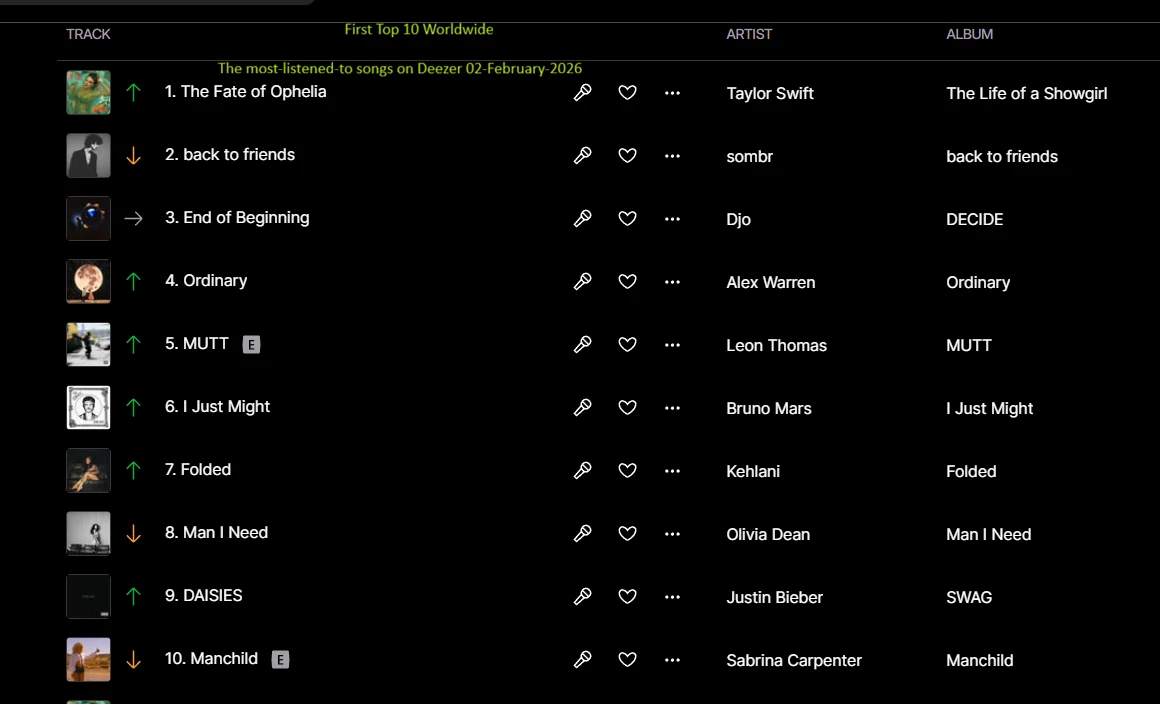Go to SWAG album link
This screenshot has height=704, width=1160.
(969, 597)
